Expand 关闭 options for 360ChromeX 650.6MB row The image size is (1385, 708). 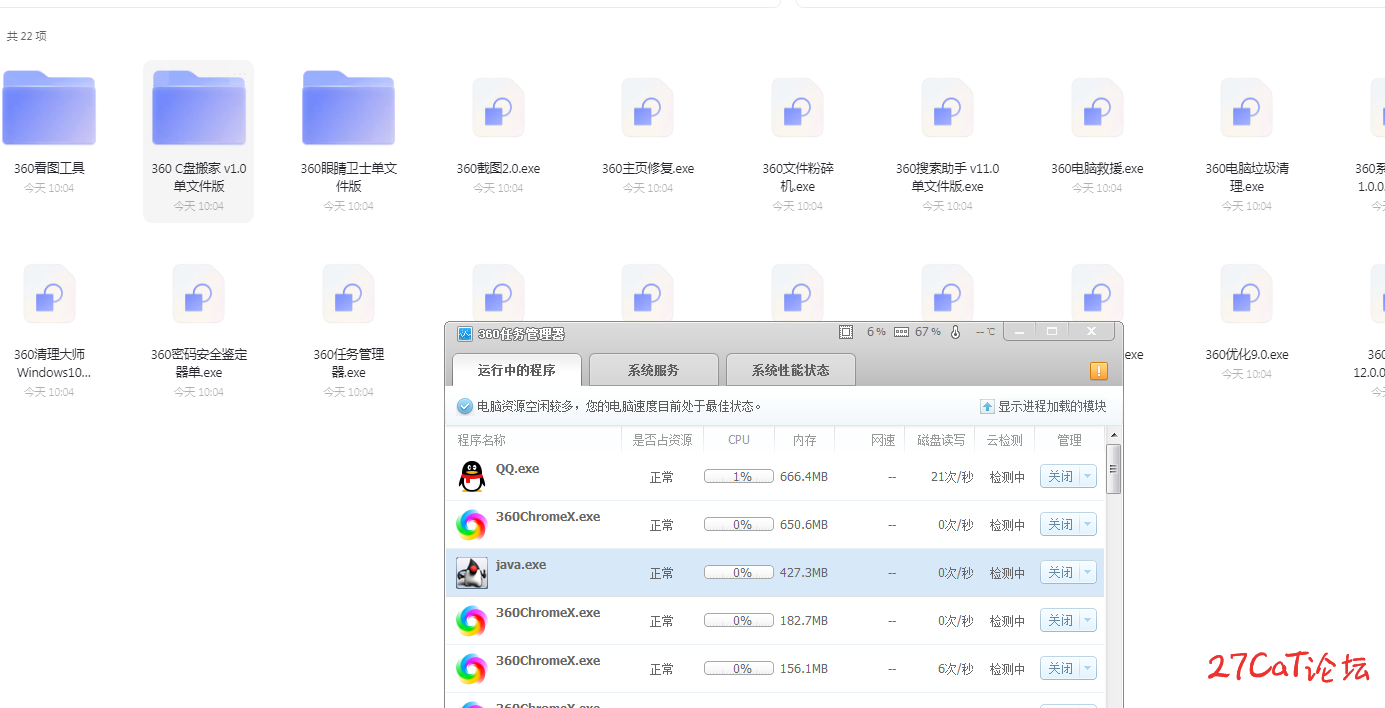[1088, 525]
